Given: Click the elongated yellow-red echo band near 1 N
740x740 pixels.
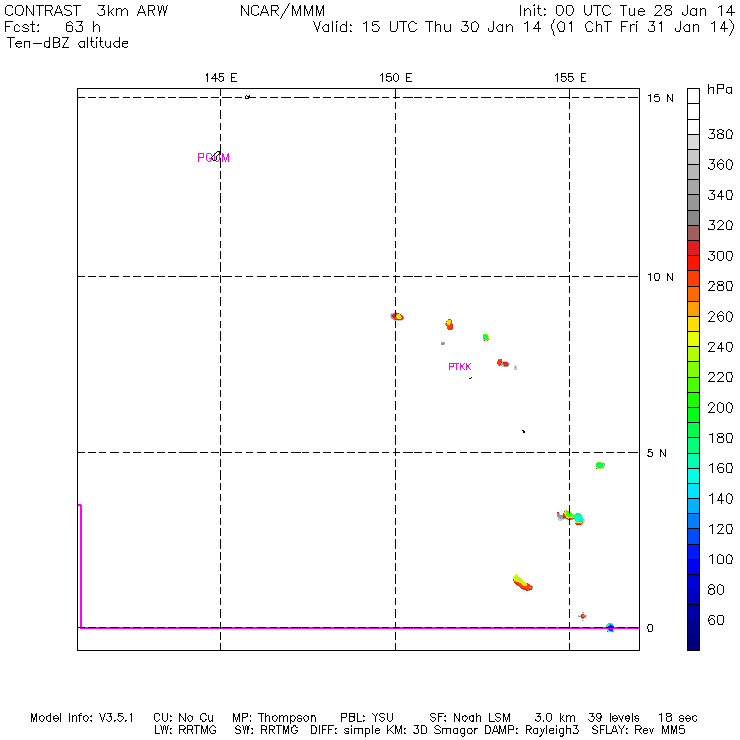Looking at the screenshot, I should 522,583.
